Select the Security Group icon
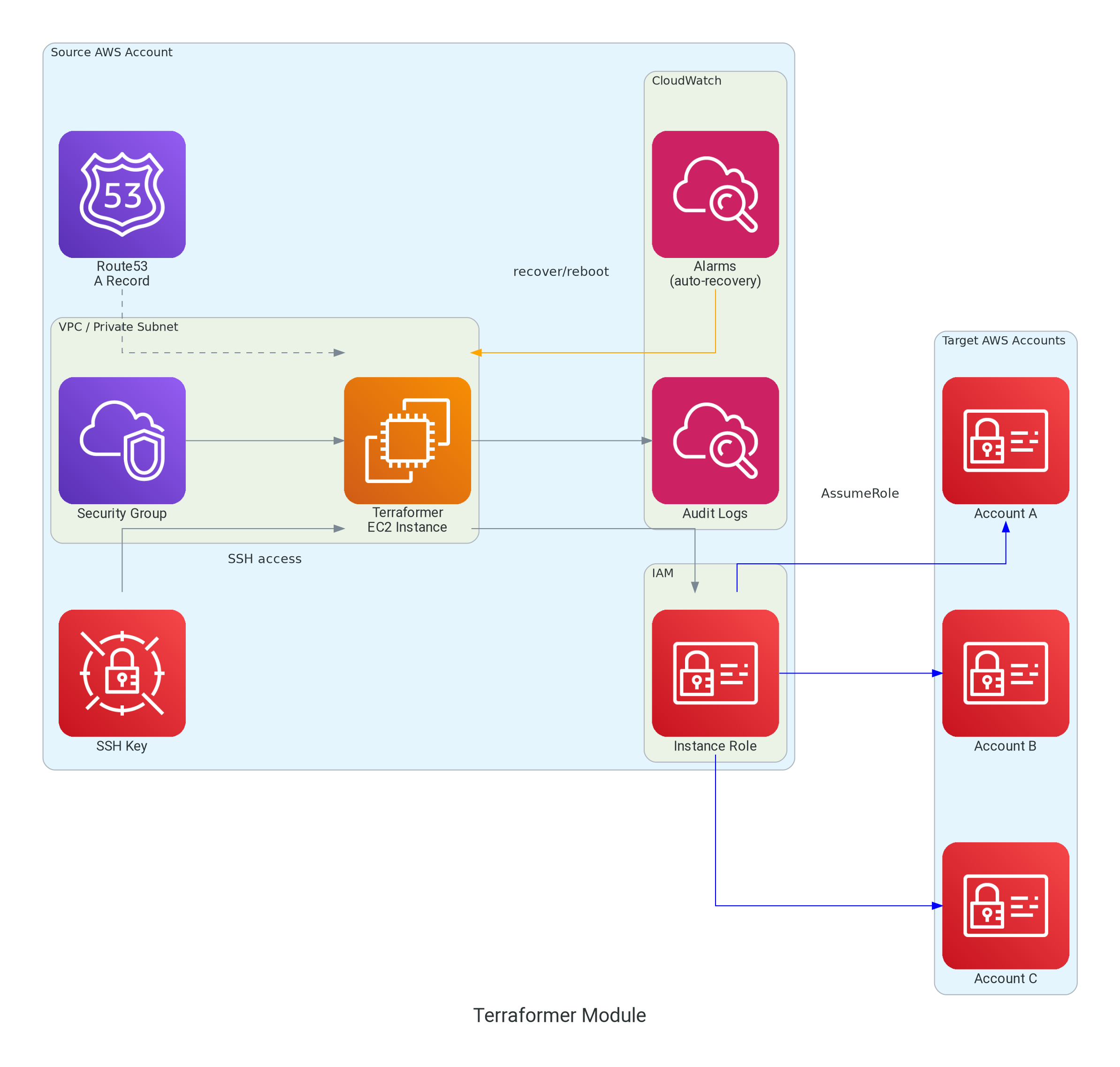Screen dimensions: 1120x1067 pos(122,440)
